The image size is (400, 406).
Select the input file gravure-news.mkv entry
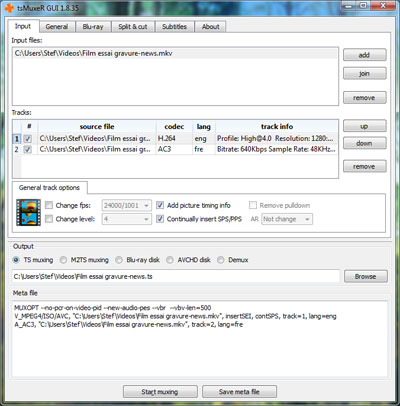click(175, 53)
